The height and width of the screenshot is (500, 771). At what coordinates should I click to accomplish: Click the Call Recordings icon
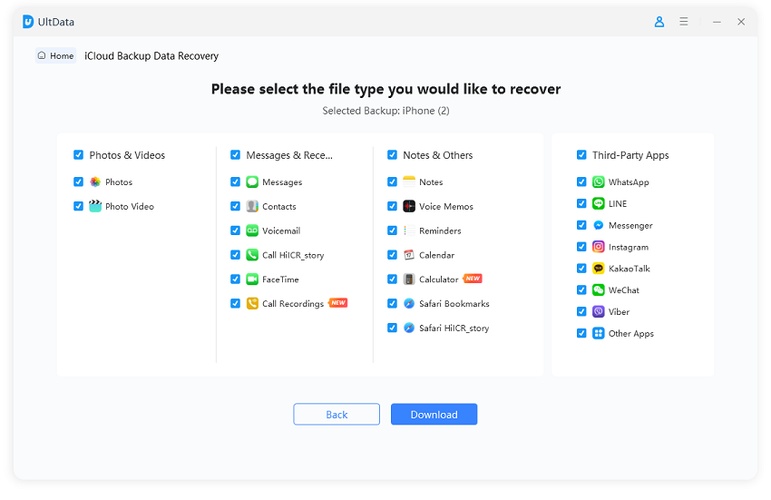click(252, 303)
